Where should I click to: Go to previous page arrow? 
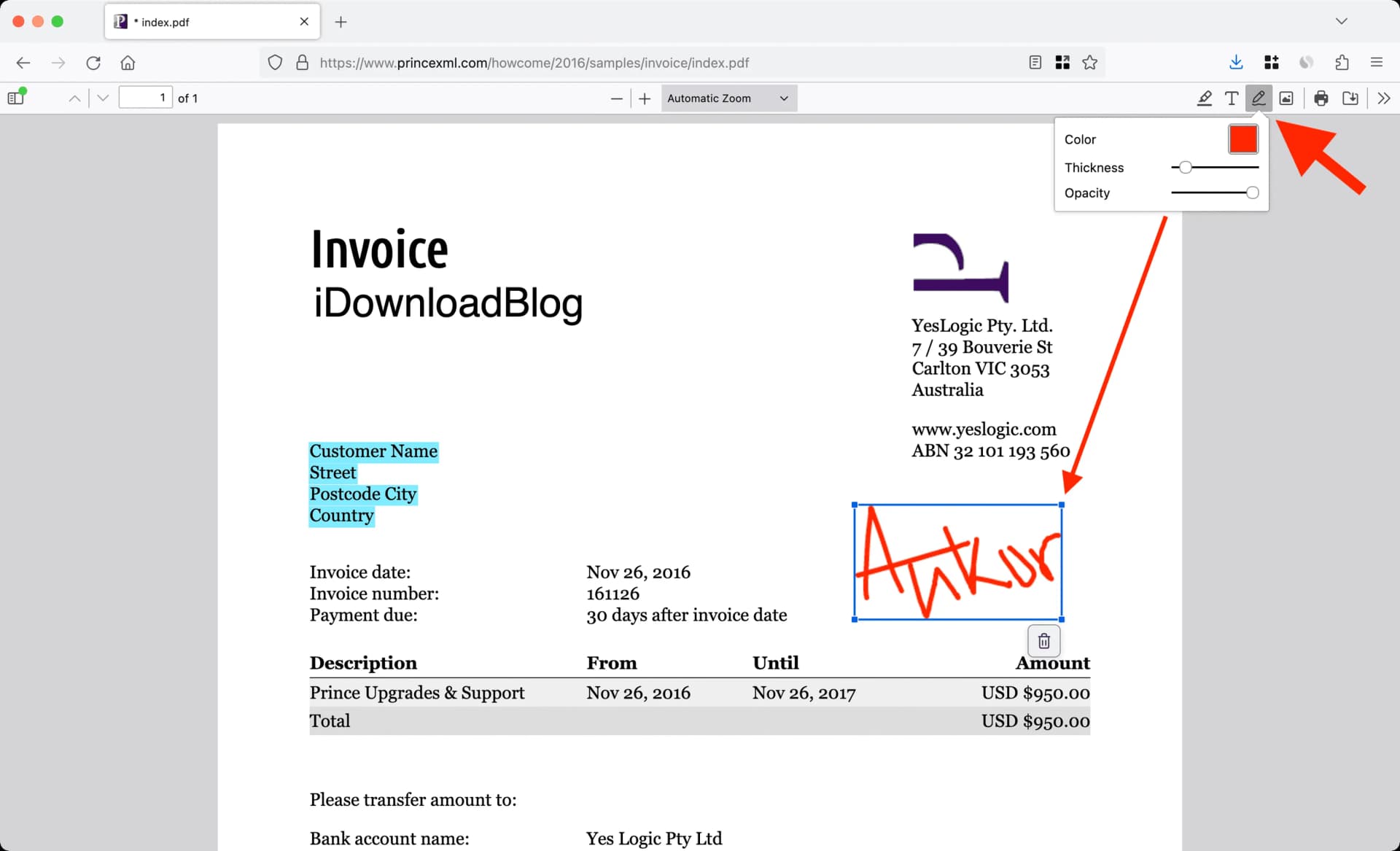(x=74, y=97)
